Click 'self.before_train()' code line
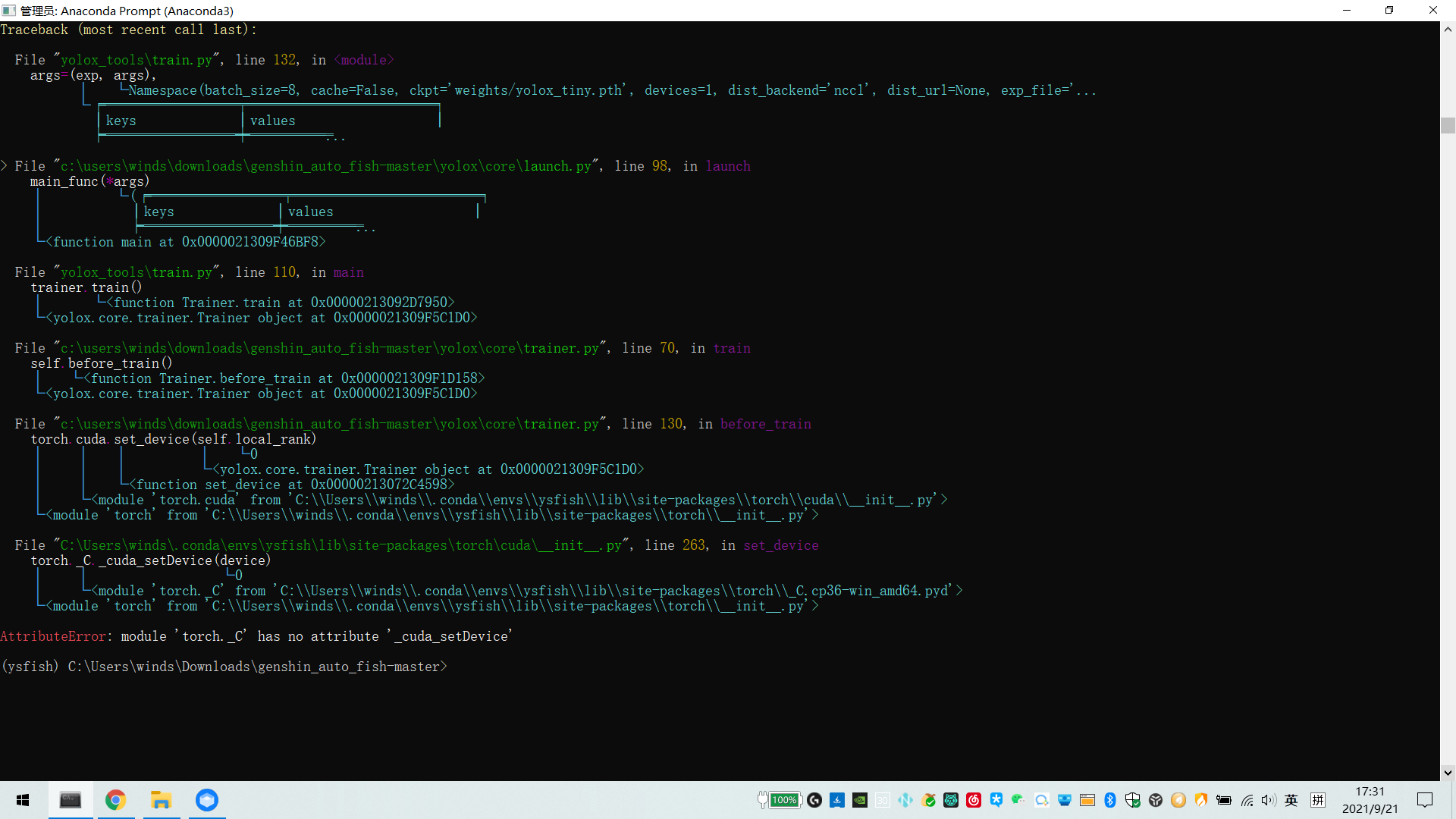The width and height of the screenshot is (1456, 819). [x=102, y=363]
